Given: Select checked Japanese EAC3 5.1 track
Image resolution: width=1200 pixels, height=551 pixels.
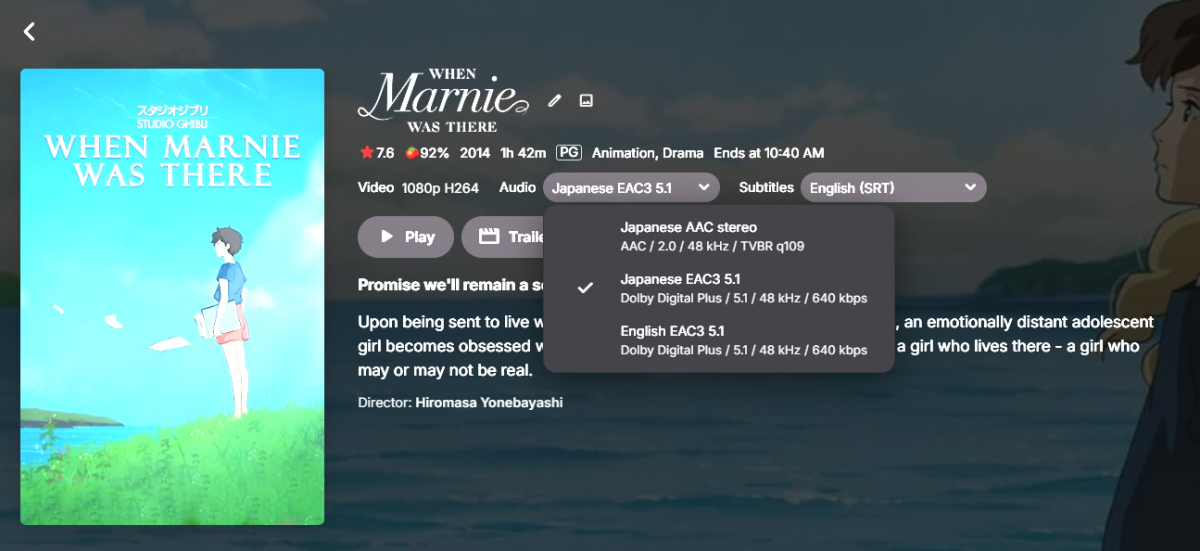Looking at the screenshot, I should (718, 288).
